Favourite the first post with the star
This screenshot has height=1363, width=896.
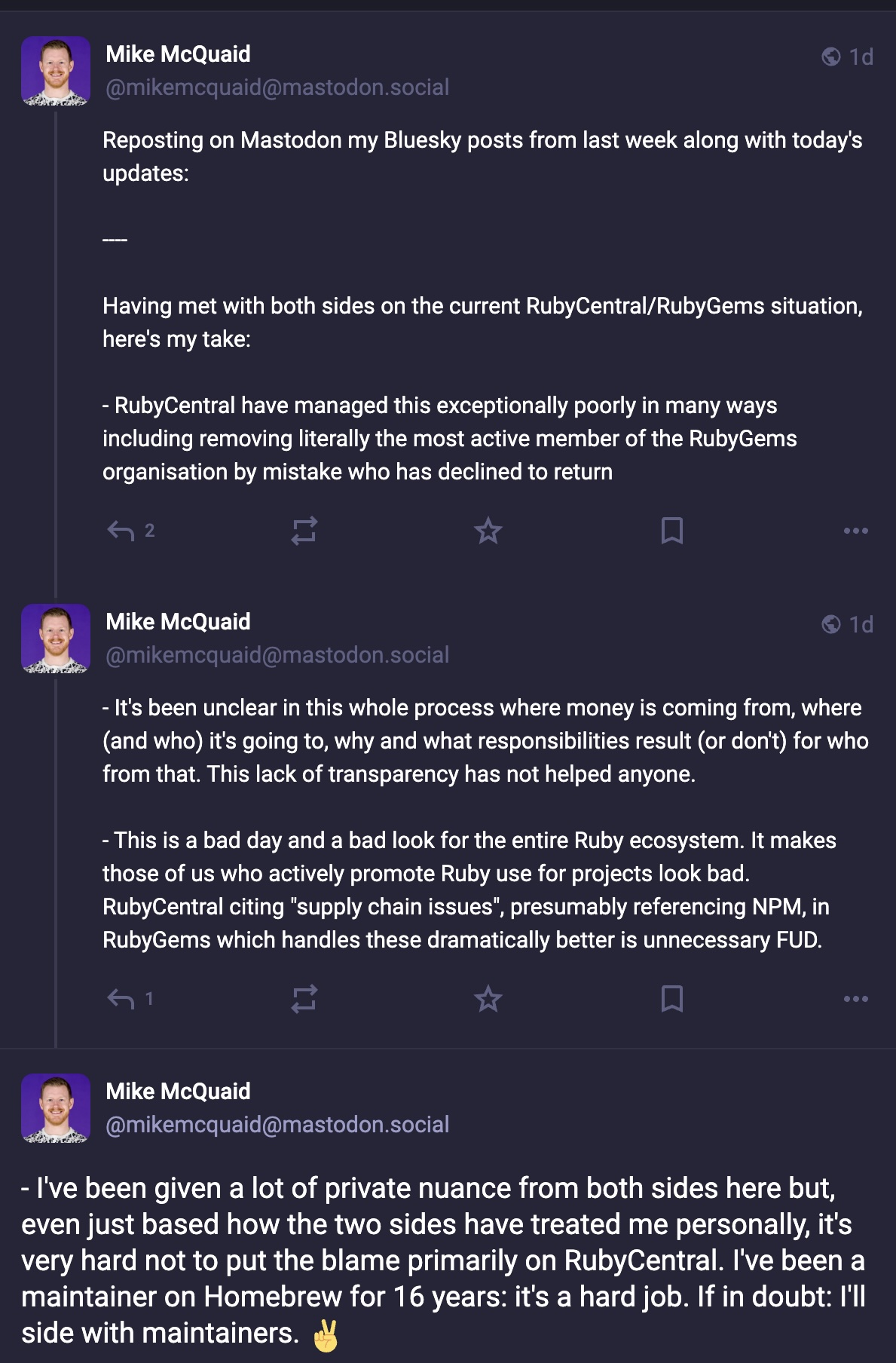[488, 531]
